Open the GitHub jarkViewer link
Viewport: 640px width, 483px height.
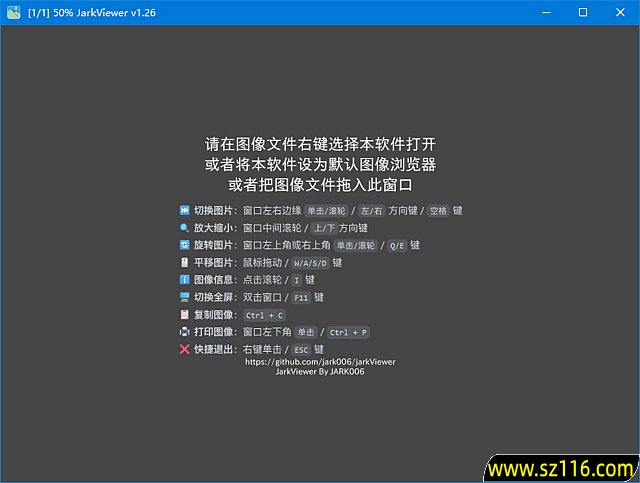pyautogui.click(x=320, y=362)
